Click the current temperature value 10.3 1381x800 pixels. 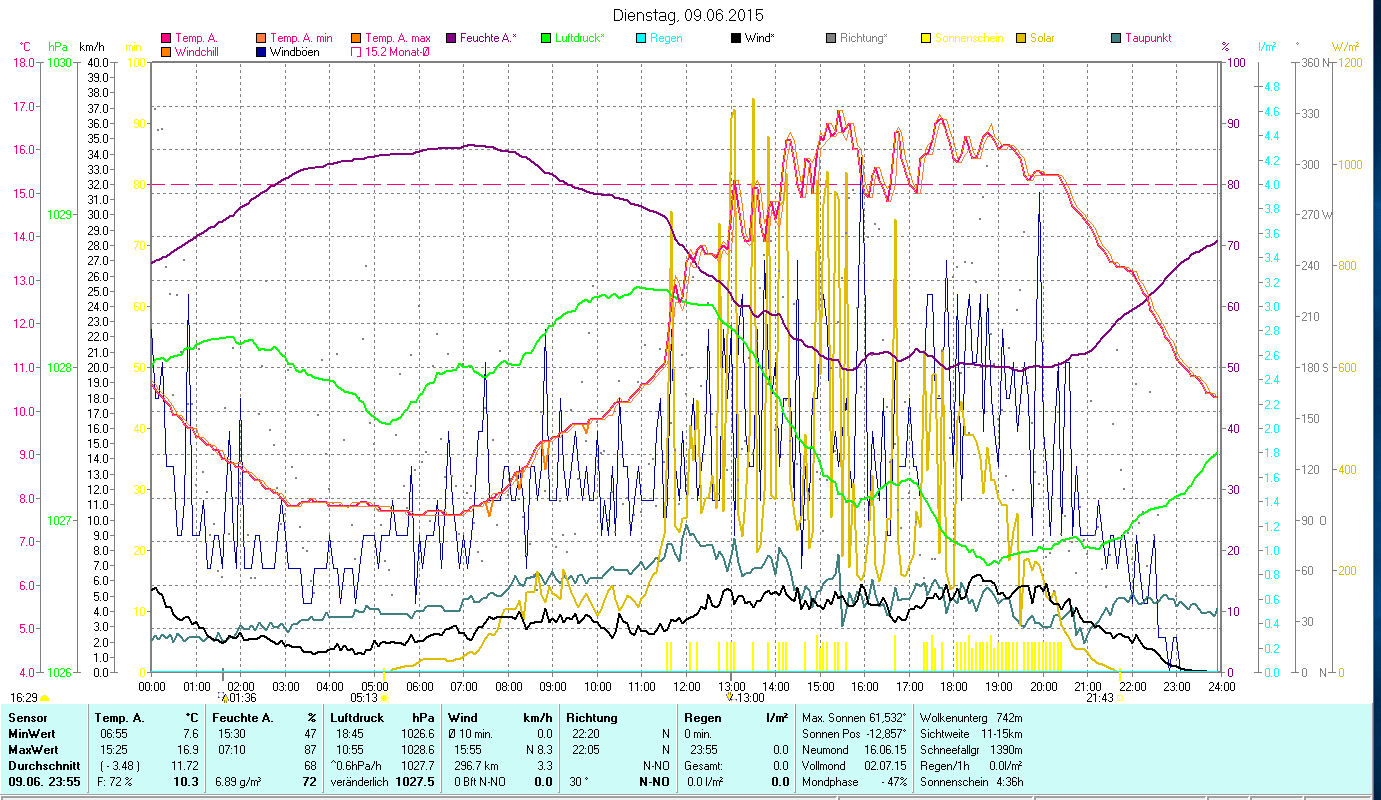pyautogui.click(x=185, y=782)
